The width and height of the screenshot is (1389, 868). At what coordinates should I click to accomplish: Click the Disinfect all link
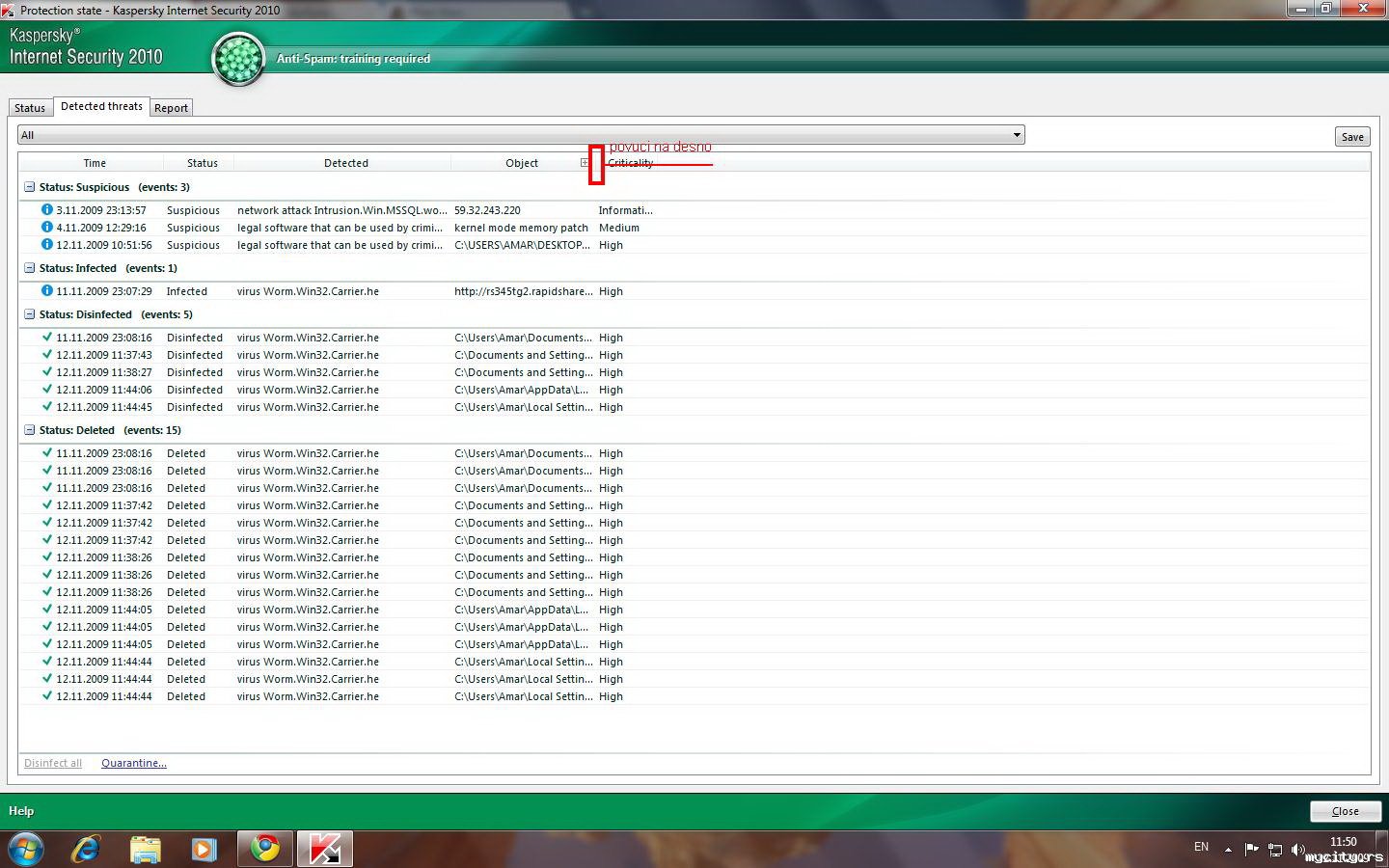click(x=53, y=763)
